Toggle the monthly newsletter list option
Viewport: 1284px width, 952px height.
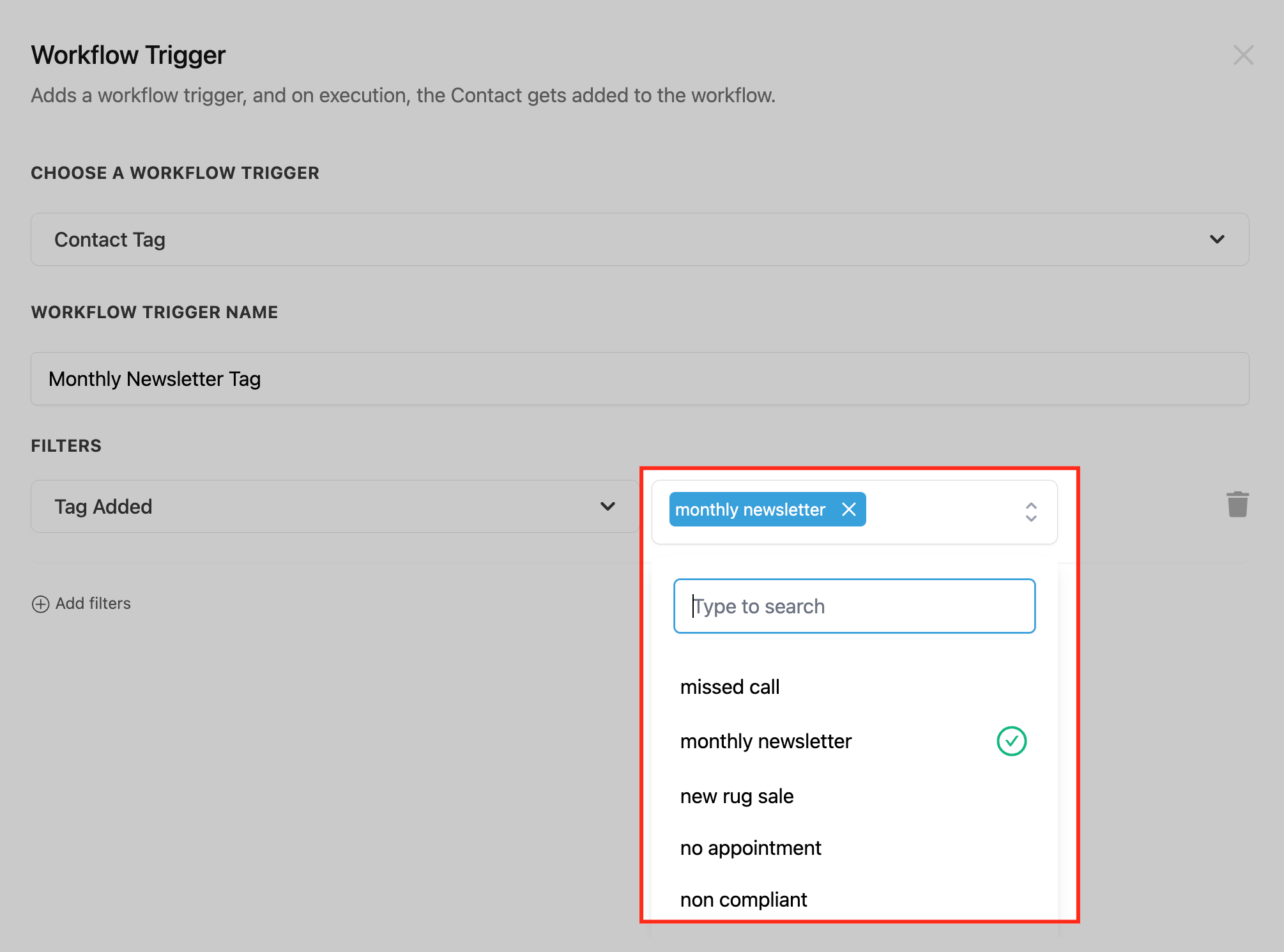point(766,741)
